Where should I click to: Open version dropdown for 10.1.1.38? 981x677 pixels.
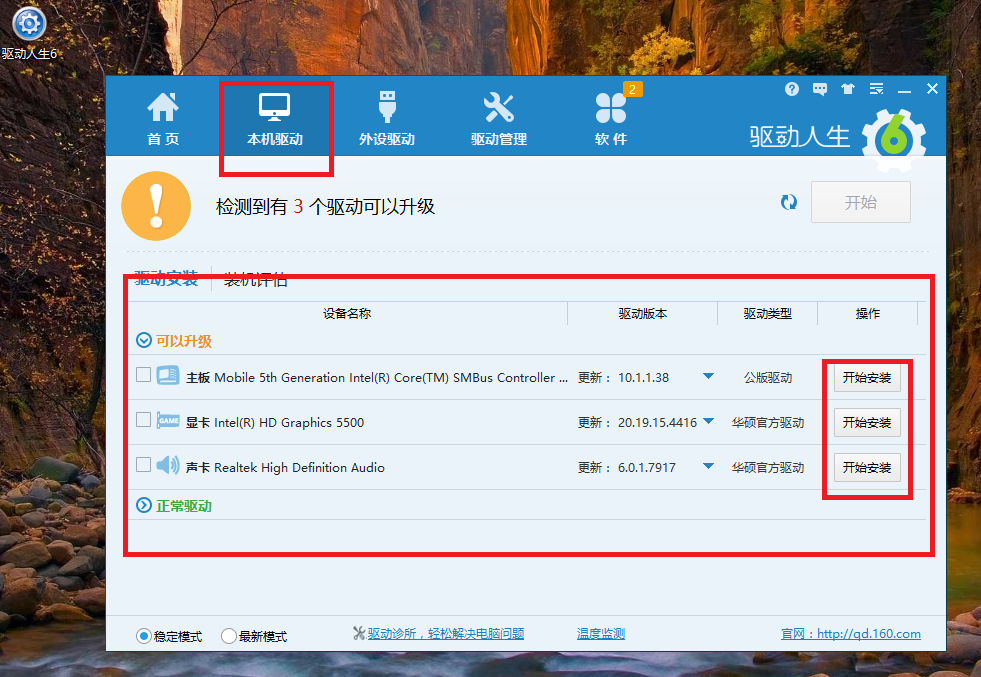(x=708, y=377)
